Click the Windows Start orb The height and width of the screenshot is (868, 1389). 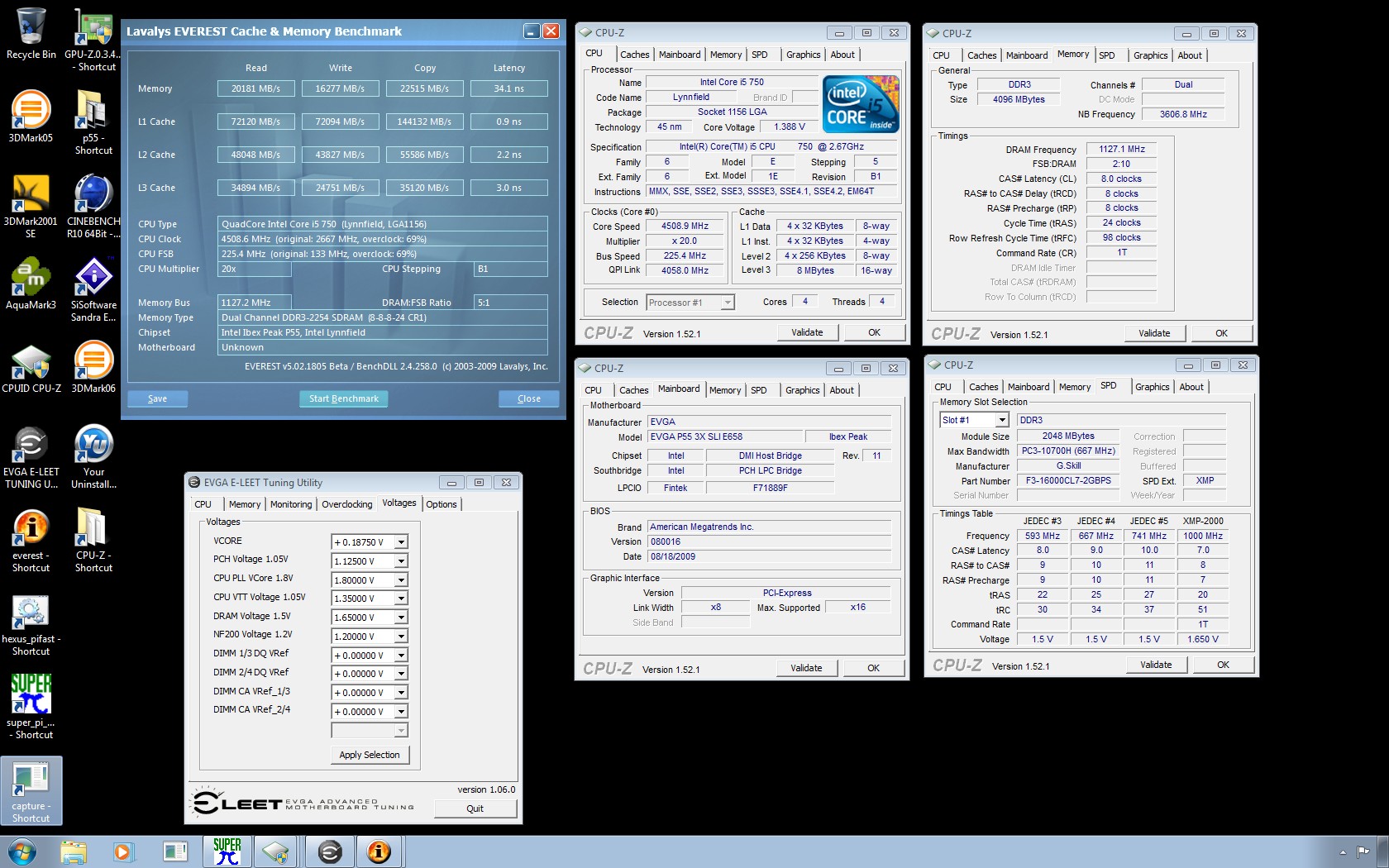coord(21,851)
